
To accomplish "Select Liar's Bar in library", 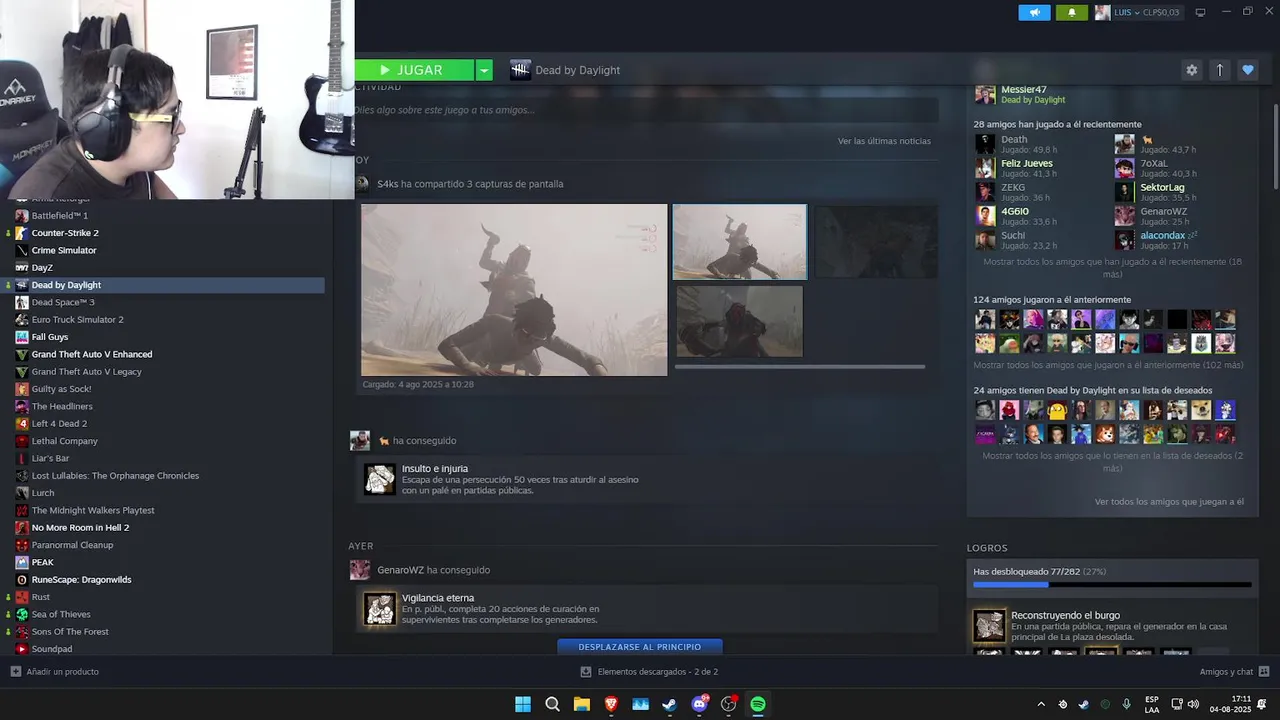I will [x=50, y=458].
